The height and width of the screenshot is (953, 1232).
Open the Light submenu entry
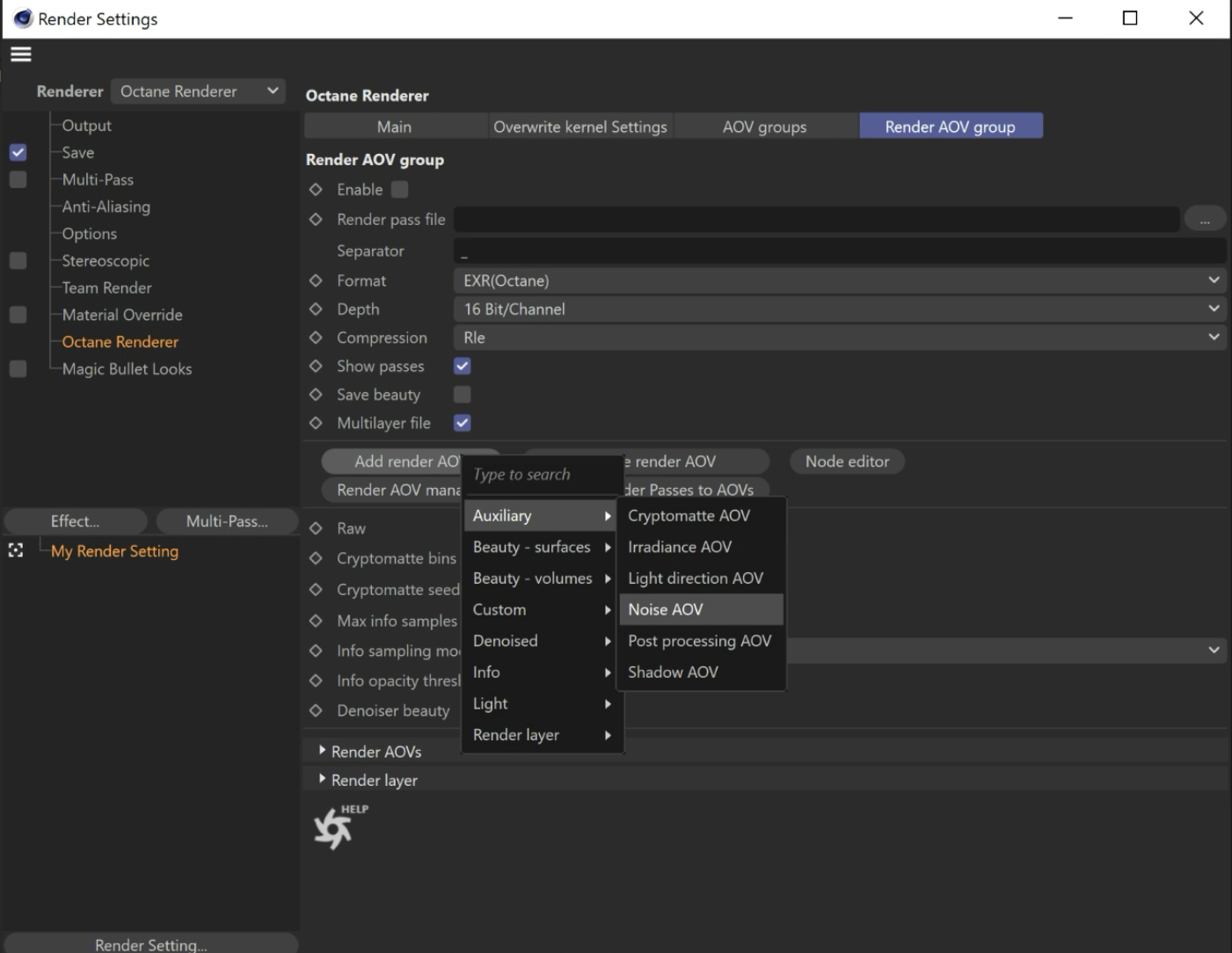point(542,703)
